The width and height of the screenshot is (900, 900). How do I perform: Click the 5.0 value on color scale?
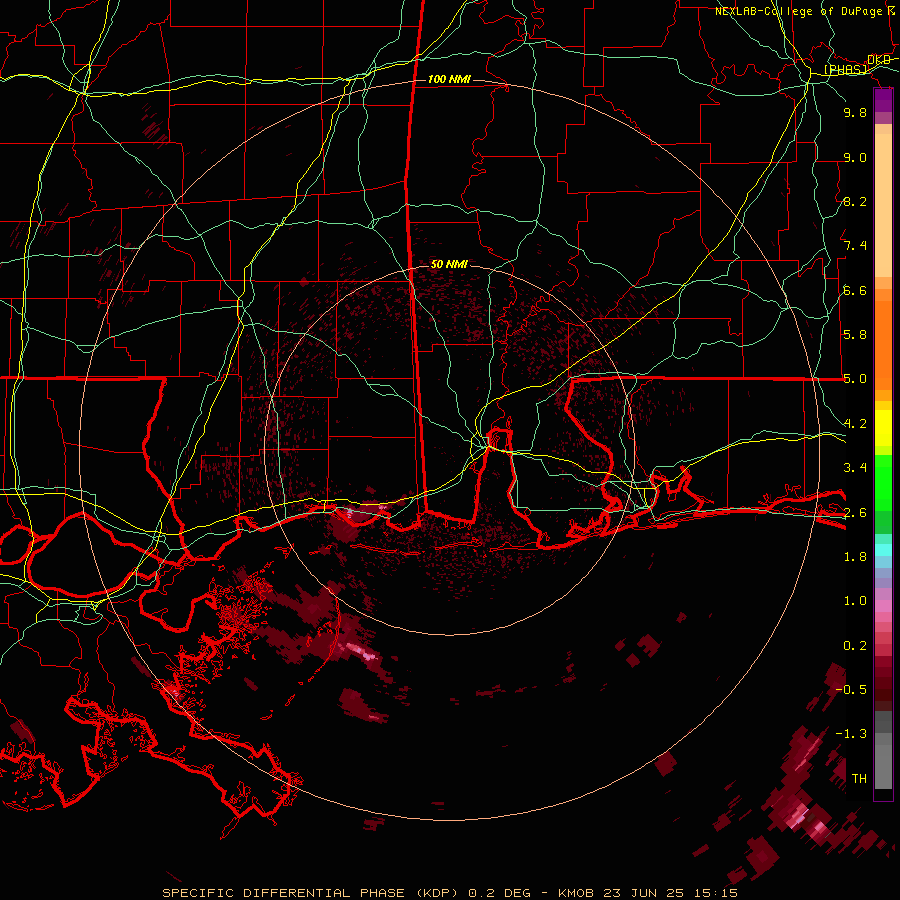(855, 379)
